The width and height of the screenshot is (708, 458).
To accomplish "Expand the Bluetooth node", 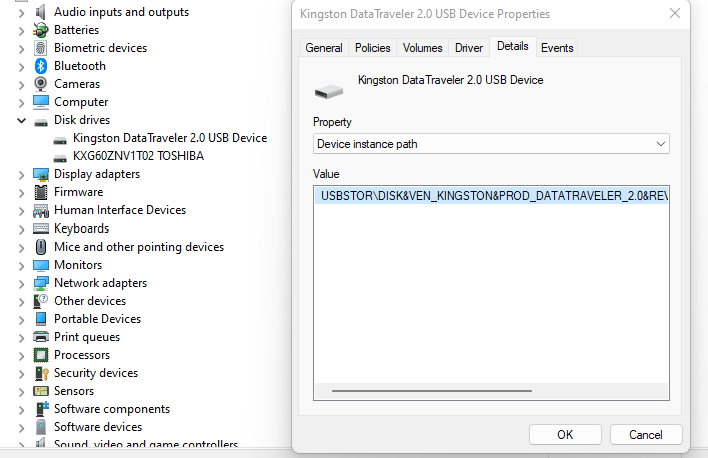I will tap(21, 67).
